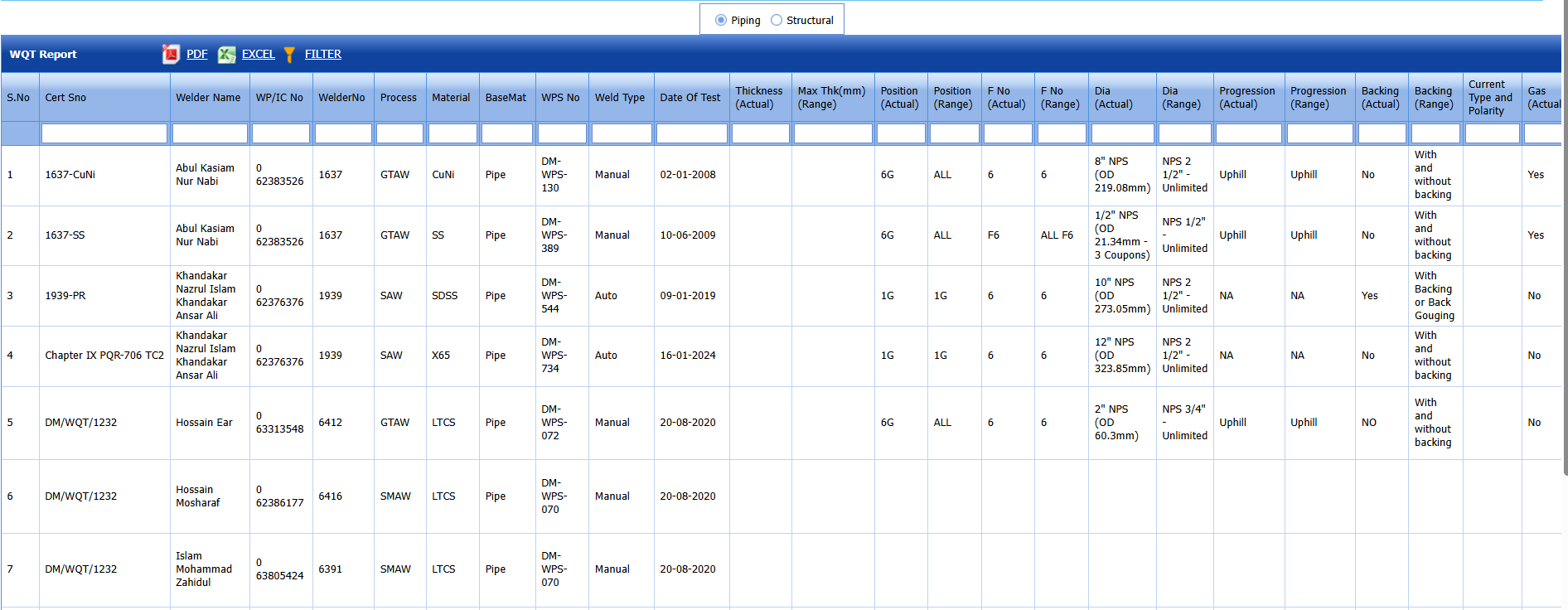Sort by Material column header
The image size is (1568, 610).
coord(451,98)
